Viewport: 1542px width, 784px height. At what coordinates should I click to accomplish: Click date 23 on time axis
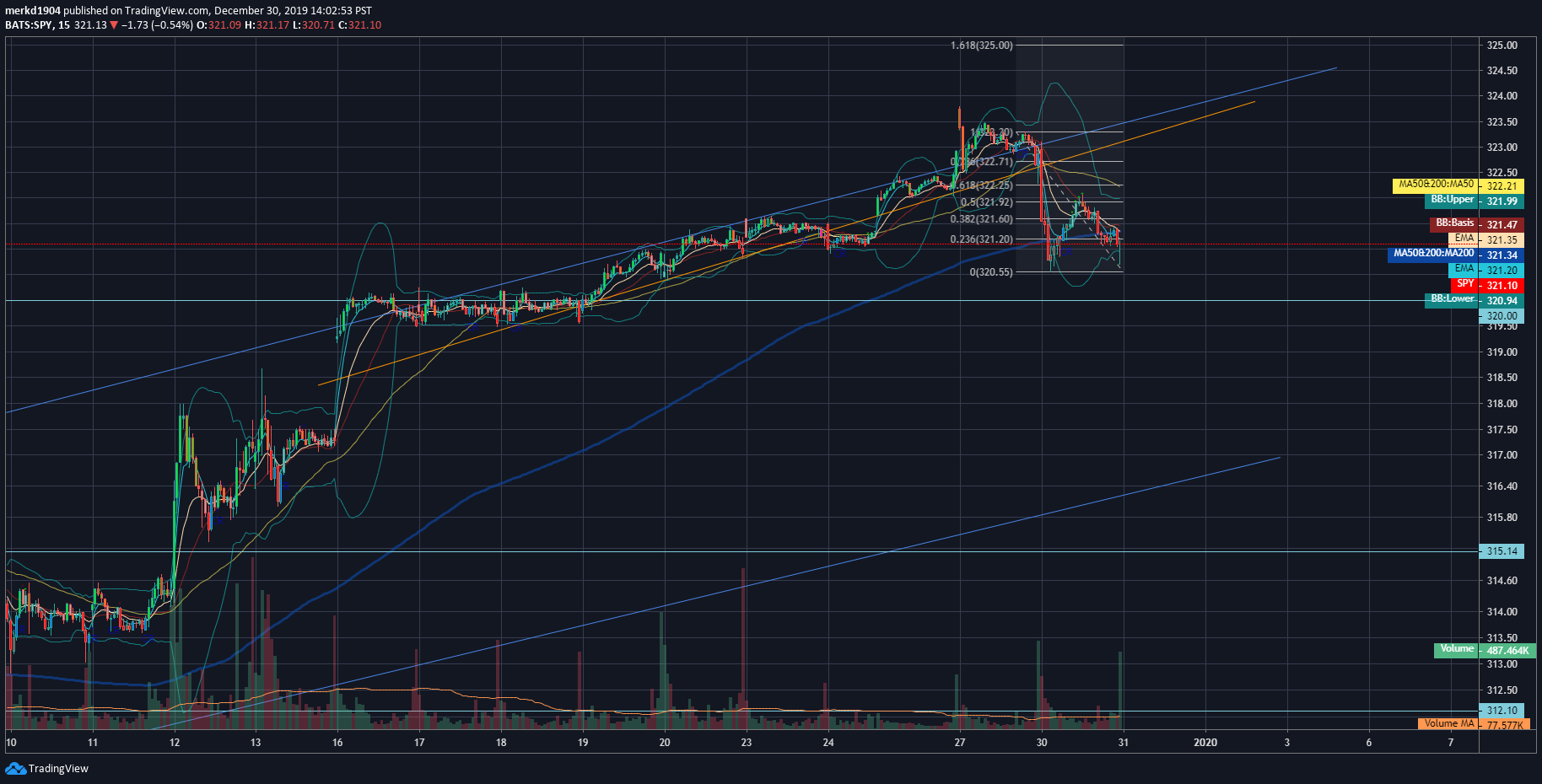747,743
